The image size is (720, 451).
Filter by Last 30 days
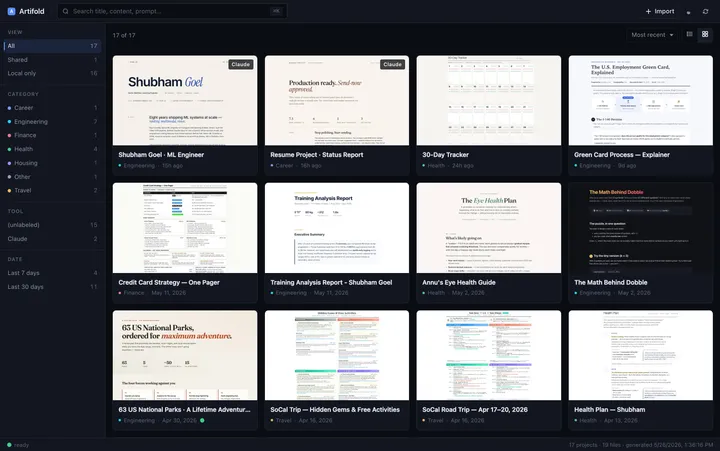[52, 287]
